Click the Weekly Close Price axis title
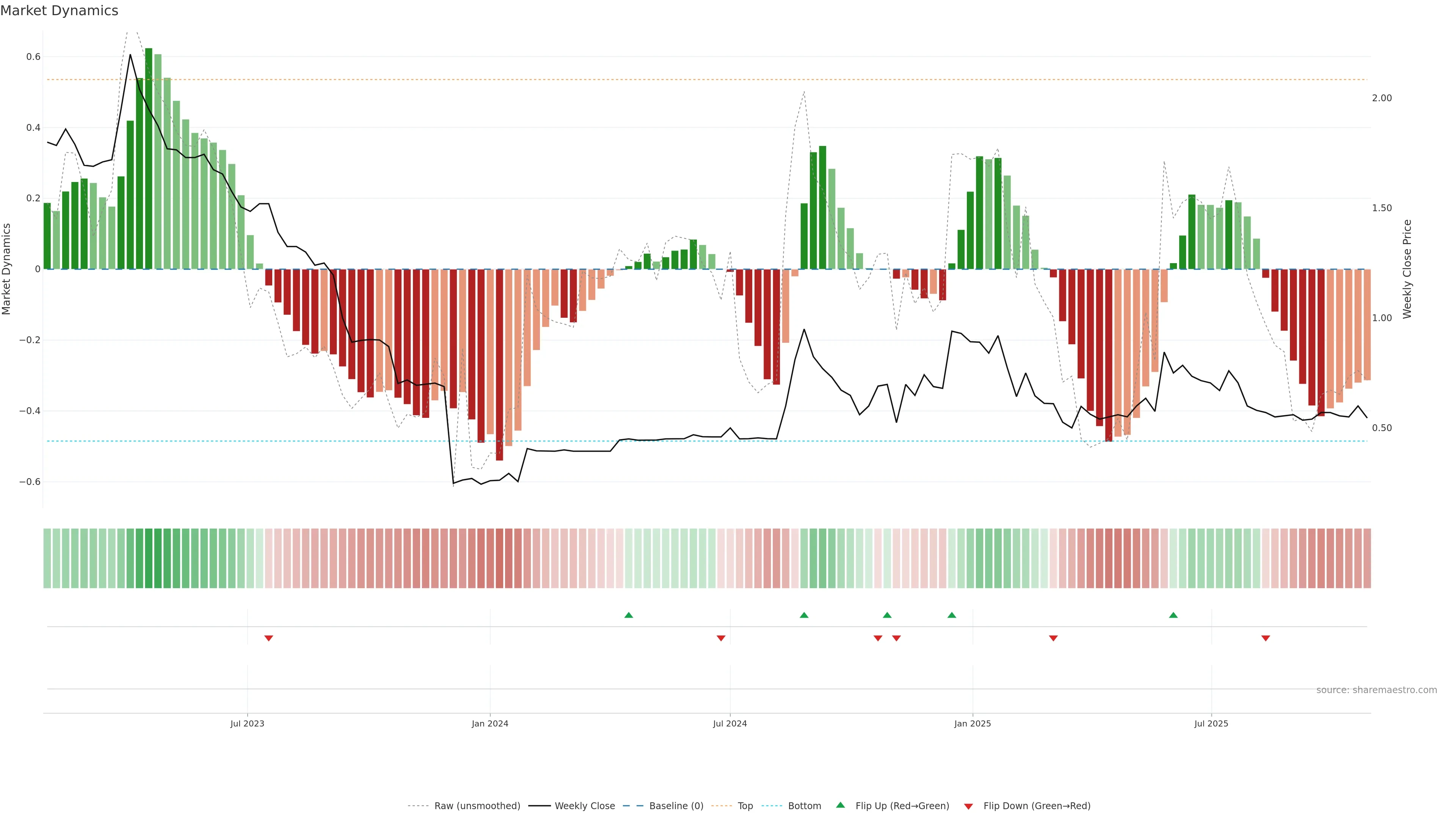 coord(1407,269)
